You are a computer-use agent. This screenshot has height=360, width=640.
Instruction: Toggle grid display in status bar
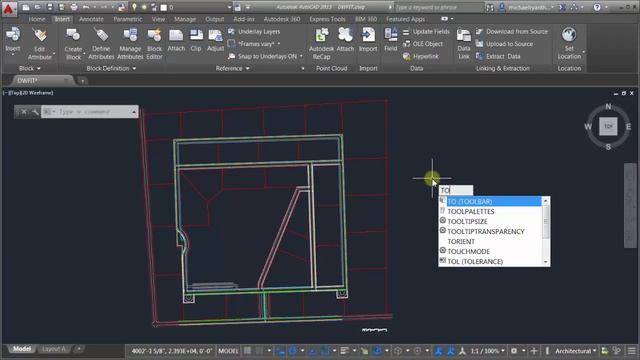[x=247, y=351]
